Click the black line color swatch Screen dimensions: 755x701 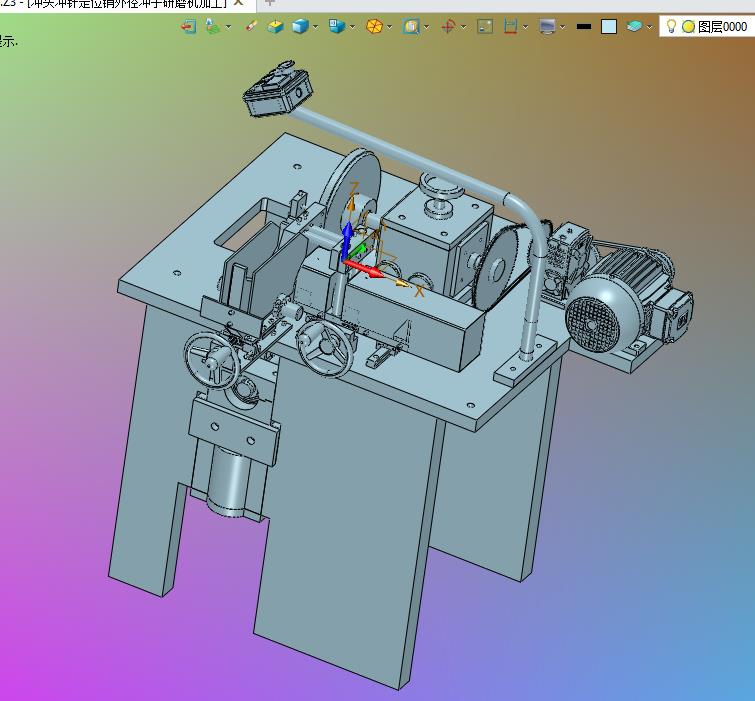[584, 26]
